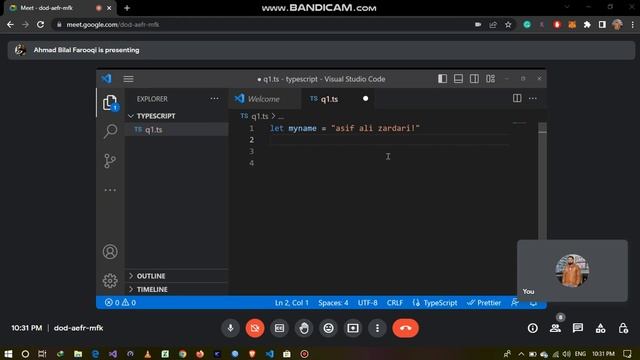Click your self-view thumbnail
Viewport: 640px width, 360px height.
click(x=572, y=271)
